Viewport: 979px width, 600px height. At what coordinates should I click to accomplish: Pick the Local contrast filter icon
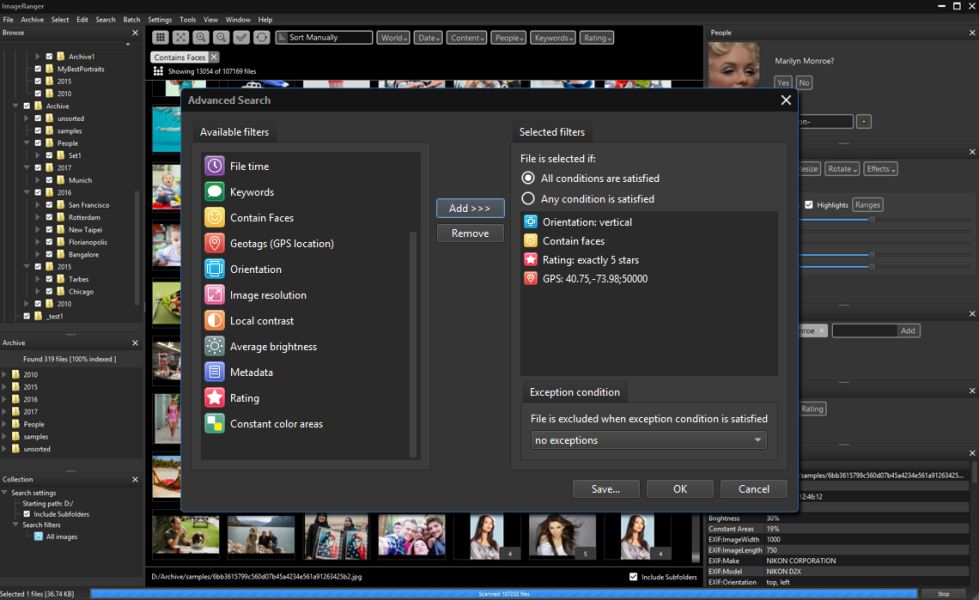tap(214, 321)
